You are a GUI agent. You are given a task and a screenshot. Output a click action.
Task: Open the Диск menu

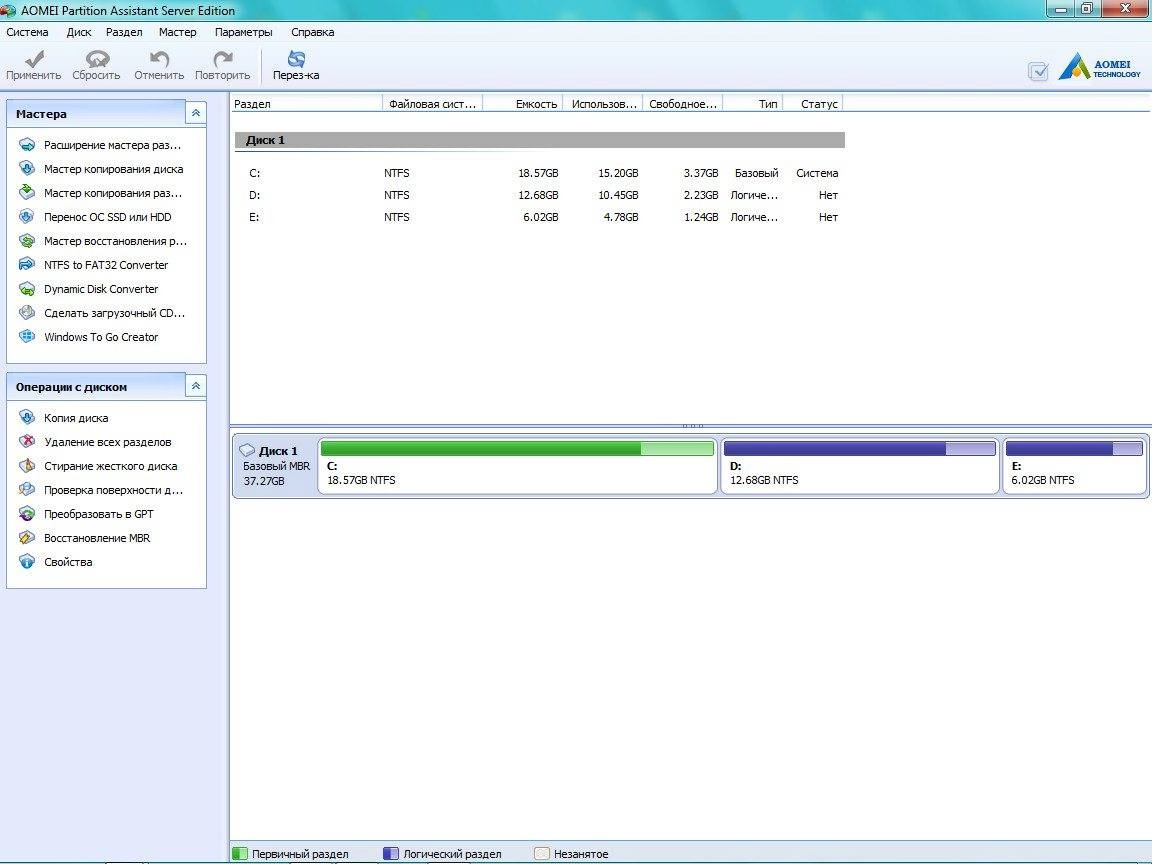79,32
